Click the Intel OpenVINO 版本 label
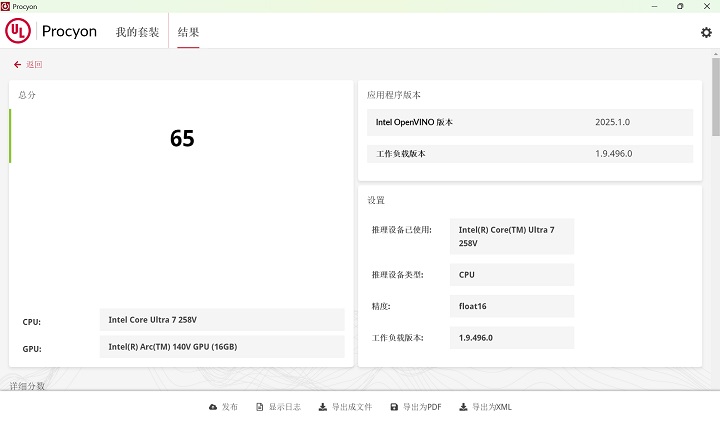 414,122
